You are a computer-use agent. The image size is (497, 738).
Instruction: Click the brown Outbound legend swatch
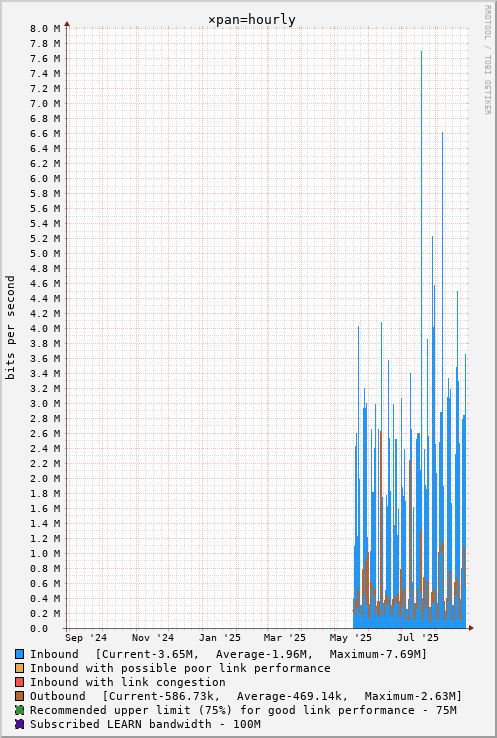pos(19,696)
